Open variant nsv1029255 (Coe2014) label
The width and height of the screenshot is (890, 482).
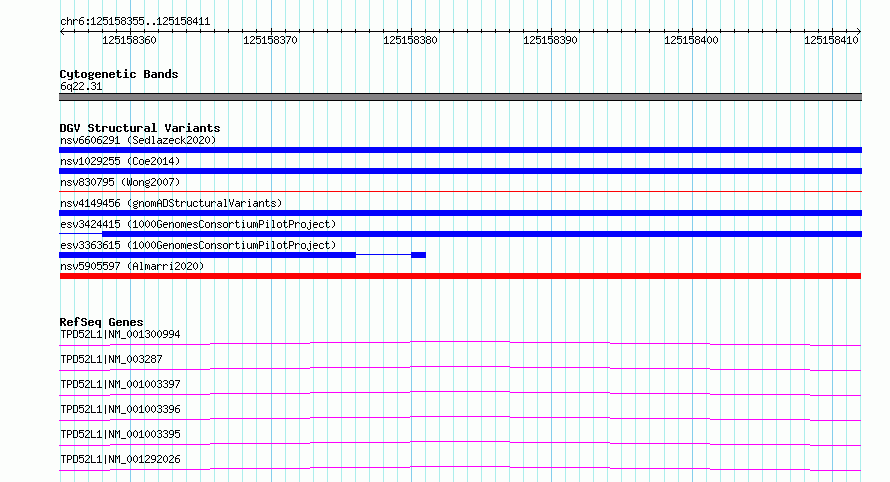tap(120, 161)
